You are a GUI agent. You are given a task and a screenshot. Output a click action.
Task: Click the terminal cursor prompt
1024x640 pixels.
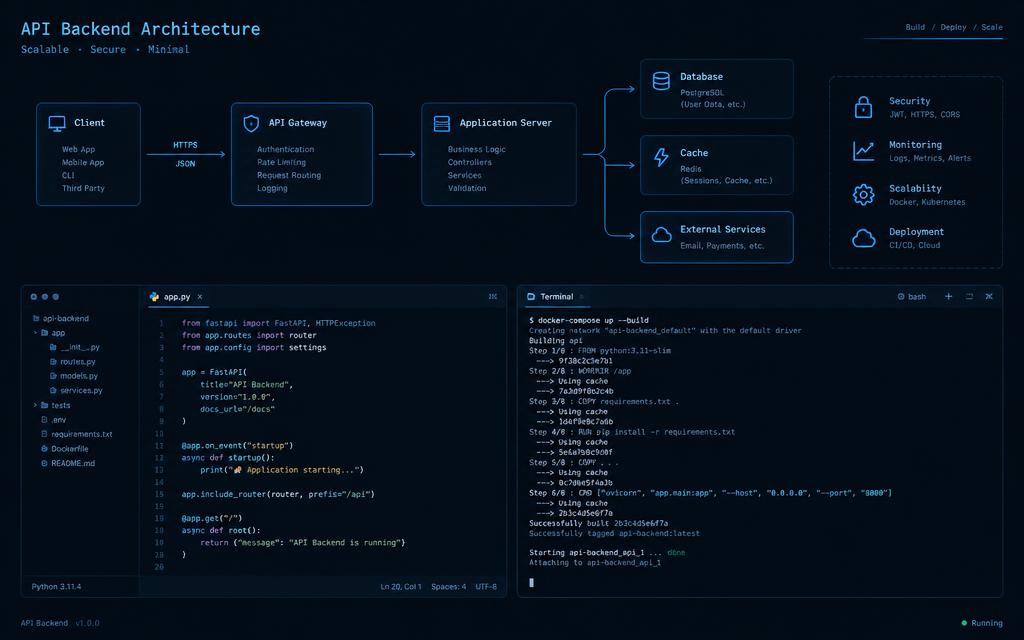tap(531, 583)
